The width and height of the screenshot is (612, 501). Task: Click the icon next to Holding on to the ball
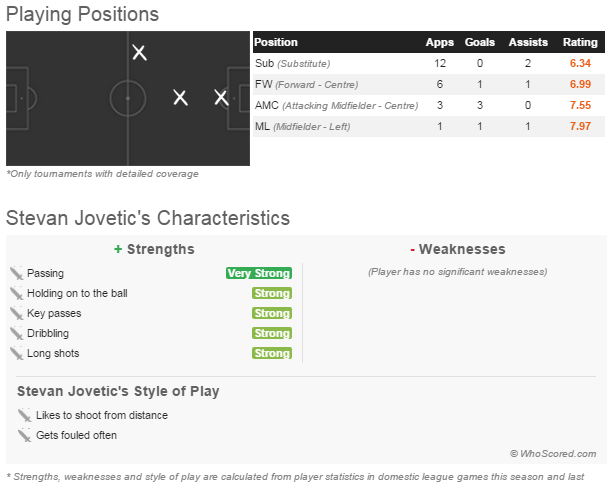pyautogui.click(x=16, y=293)
